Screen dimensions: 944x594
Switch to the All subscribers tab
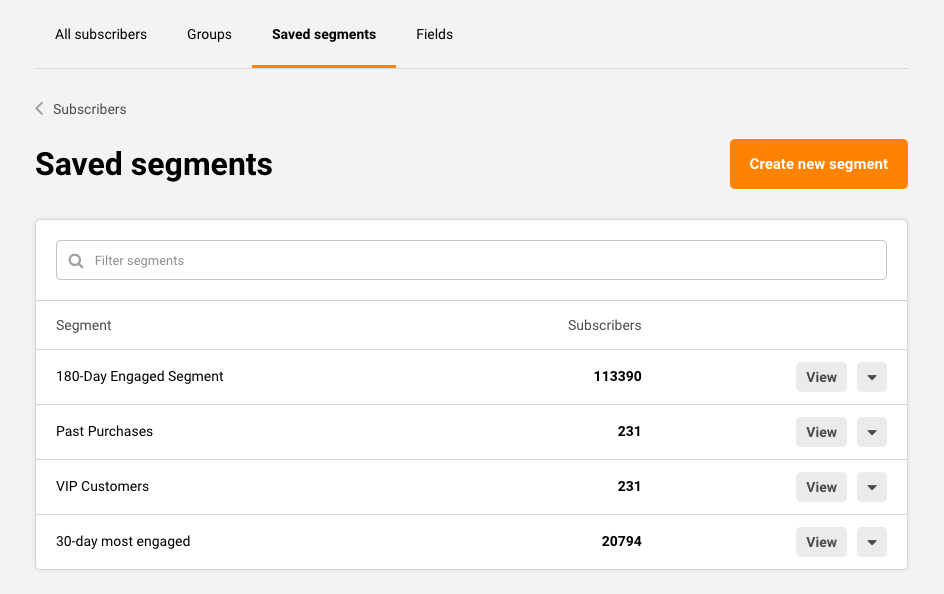click(x=101, y=34)
